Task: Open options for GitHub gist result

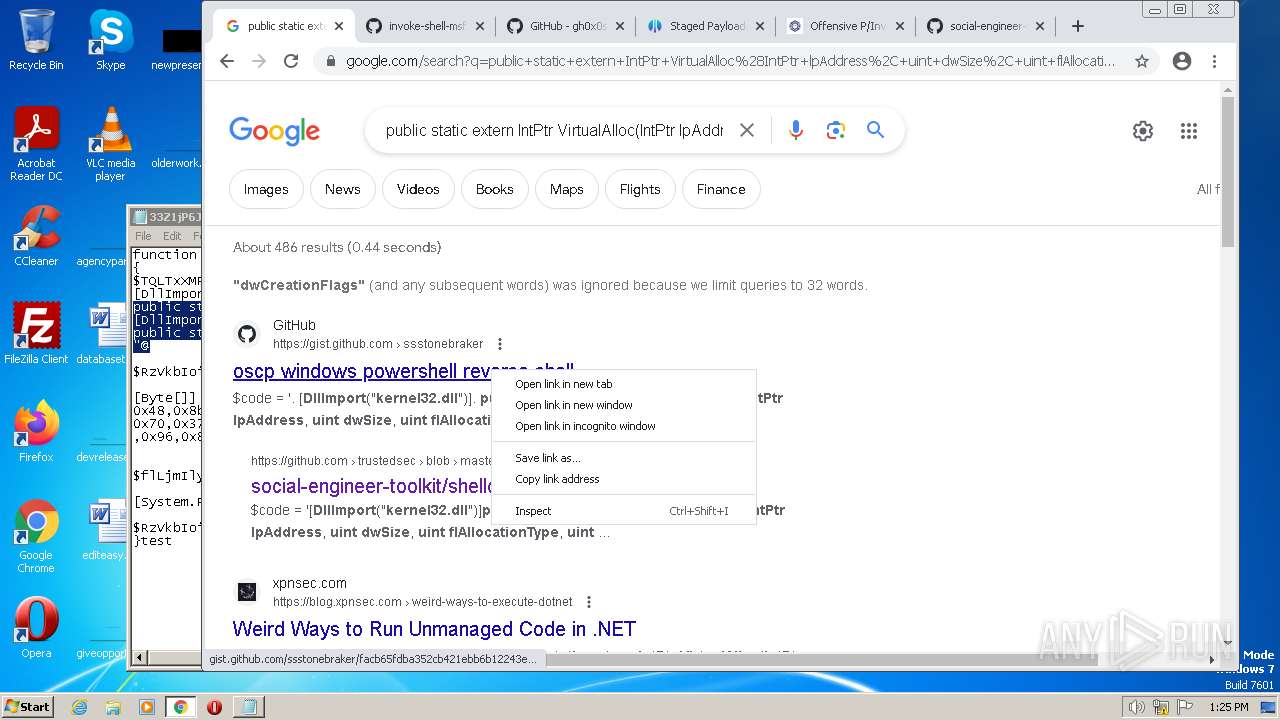Action: 499,344
